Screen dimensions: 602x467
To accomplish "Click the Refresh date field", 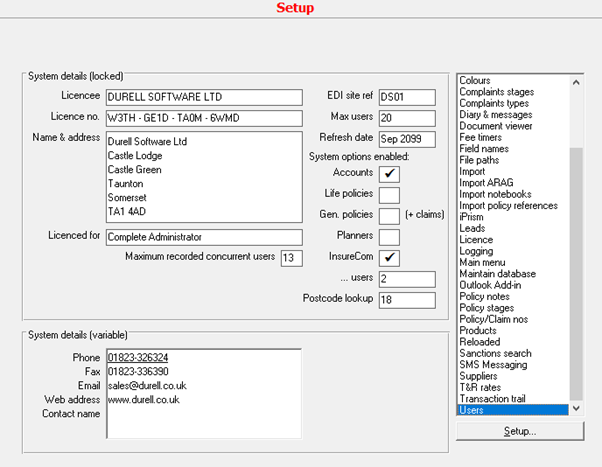I will coord(407,139).
